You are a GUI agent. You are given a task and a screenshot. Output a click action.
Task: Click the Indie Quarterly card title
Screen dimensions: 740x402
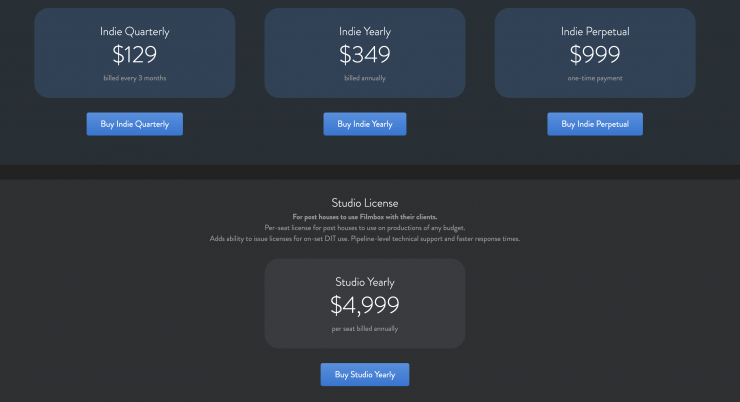pyautogui.click(x=135, y=31)
